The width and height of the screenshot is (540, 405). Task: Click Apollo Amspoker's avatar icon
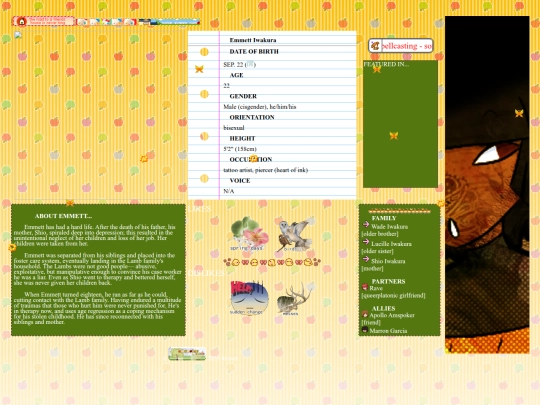365,314
